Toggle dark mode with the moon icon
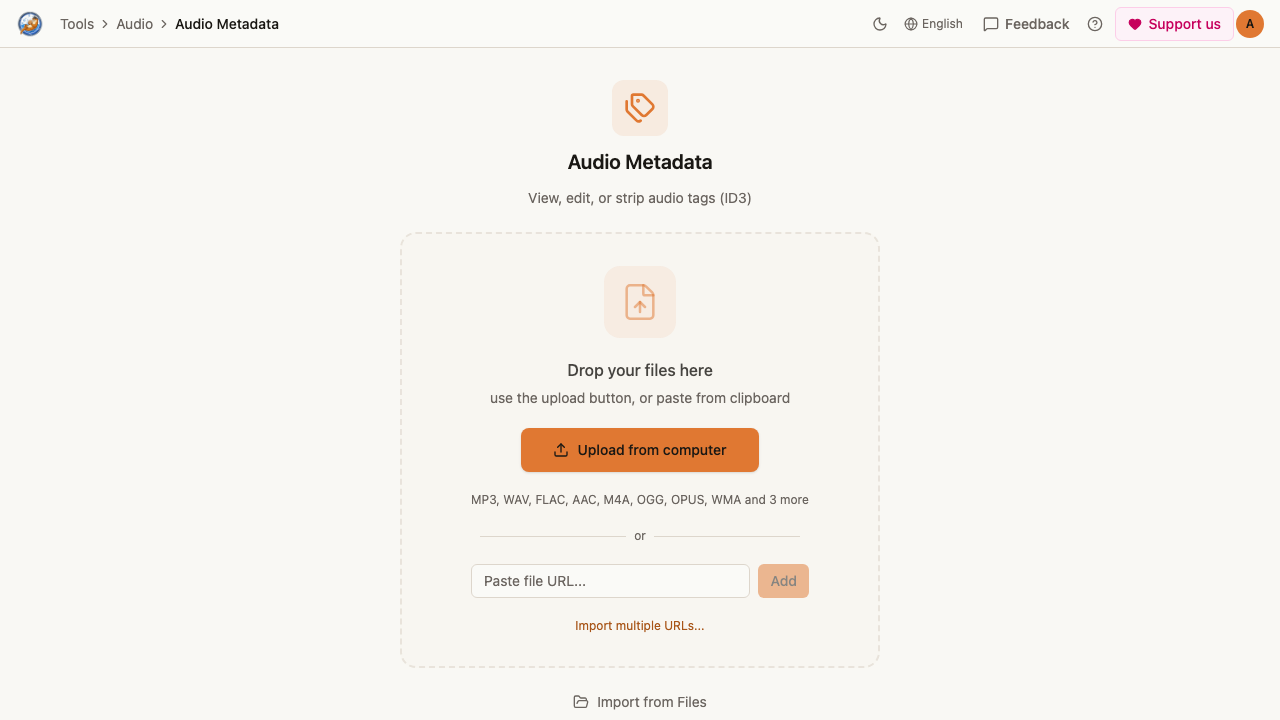Screen dimensions: 1280x720 (x=880, y=24)
